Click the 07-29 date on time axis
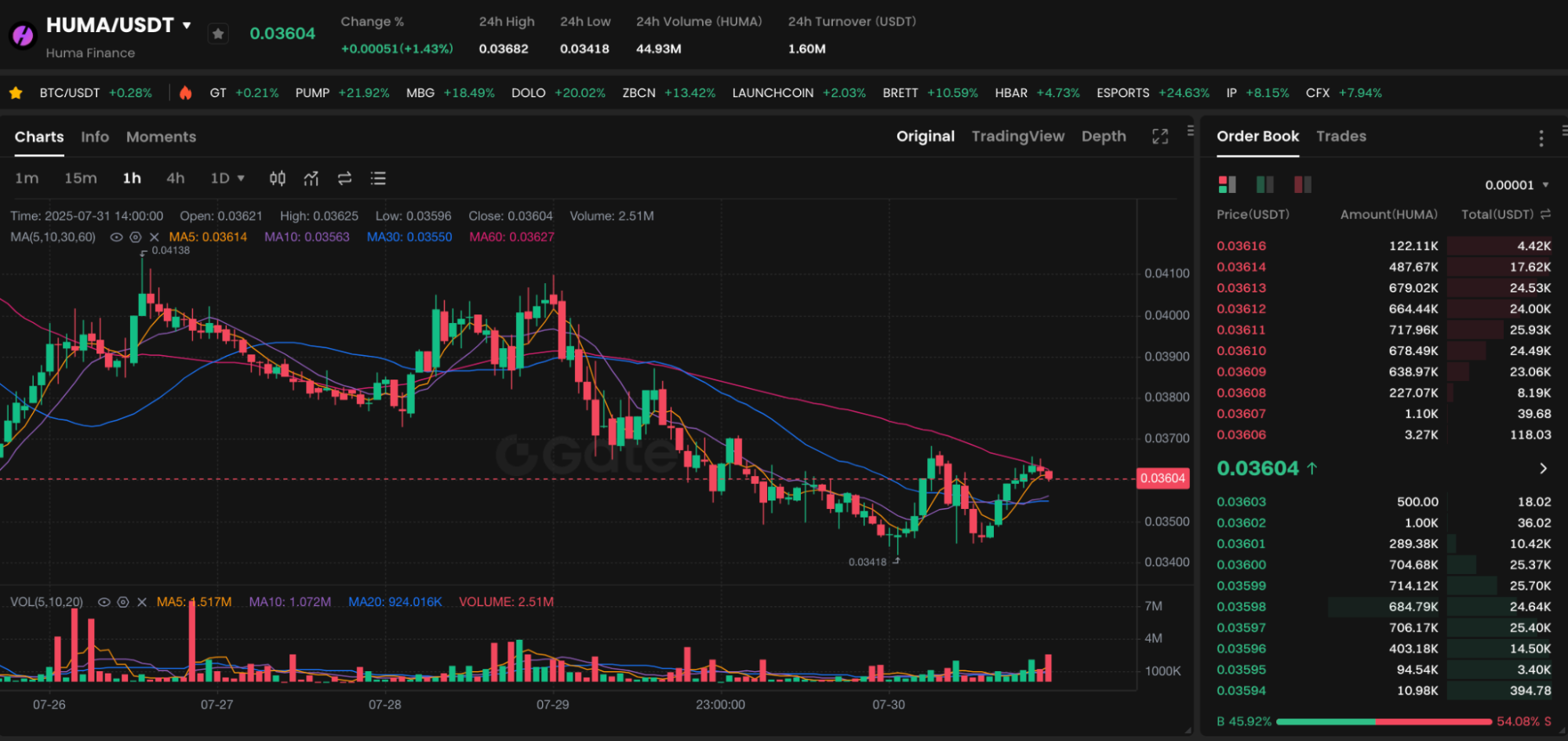Screen dimensions: 1568x741 pyautogui.click(x=552, y=704)
